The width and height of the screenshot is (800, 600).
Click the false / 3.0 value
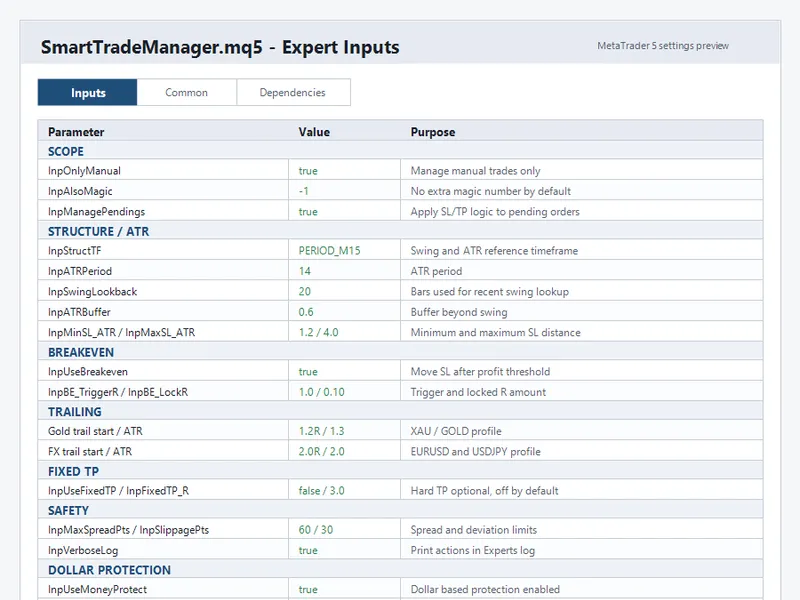click(321, 491)
